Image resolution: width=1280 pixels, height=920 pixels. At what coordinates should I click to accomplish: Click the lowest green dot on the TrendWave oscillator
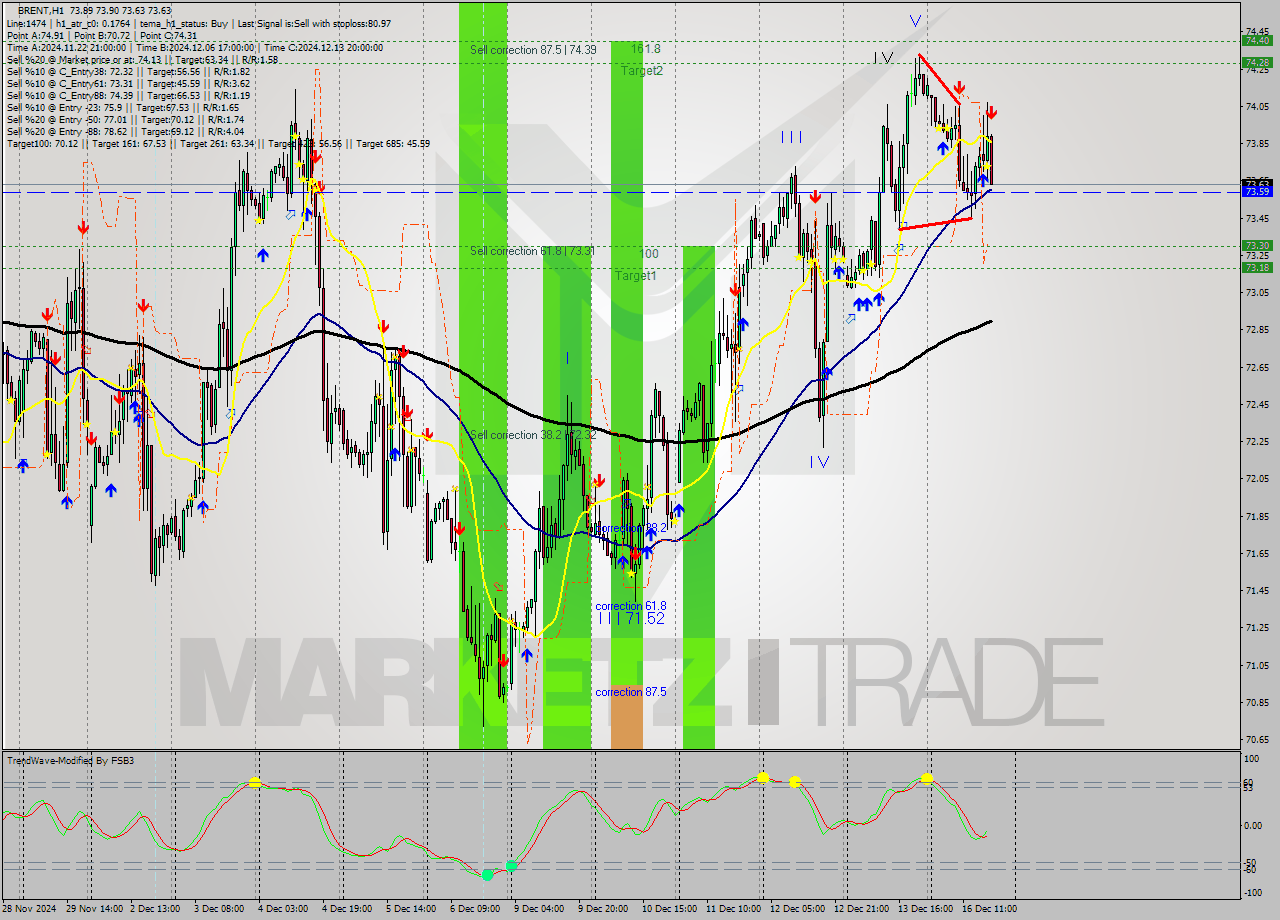[488, 874]
